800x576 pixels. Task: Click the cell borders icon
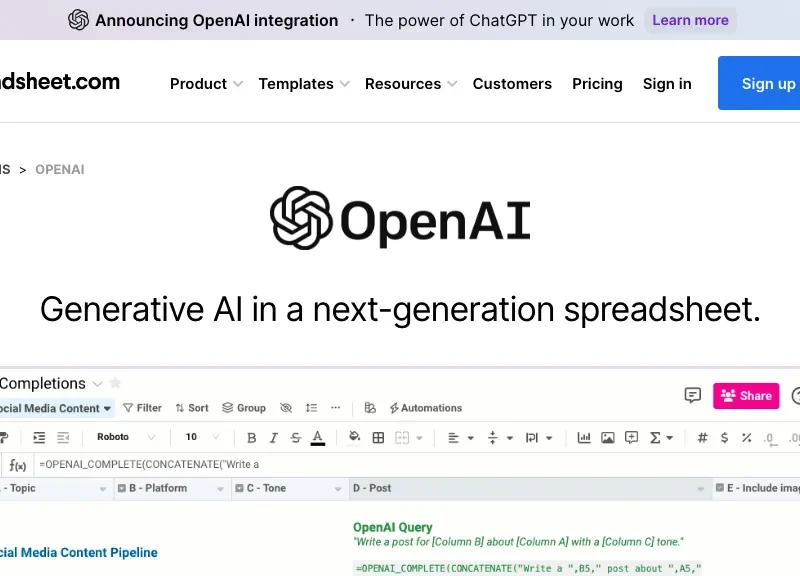(x=378, y=438)
